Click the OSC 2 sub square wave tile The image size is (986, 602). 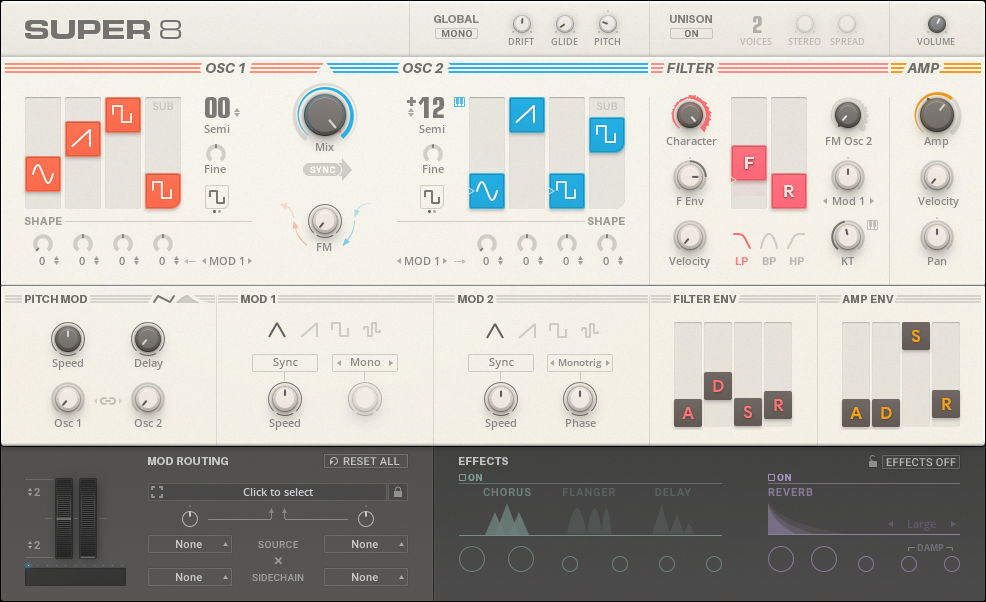pyautogui.click(x=607, y=134)
